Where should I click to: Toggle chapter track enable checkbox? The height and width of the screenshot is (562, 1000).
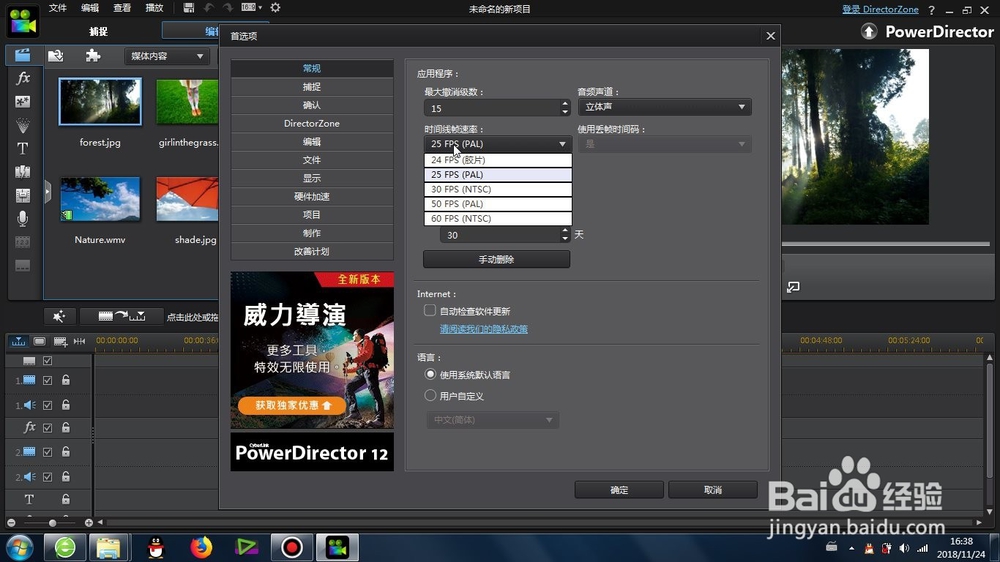(x=47, y=360)
